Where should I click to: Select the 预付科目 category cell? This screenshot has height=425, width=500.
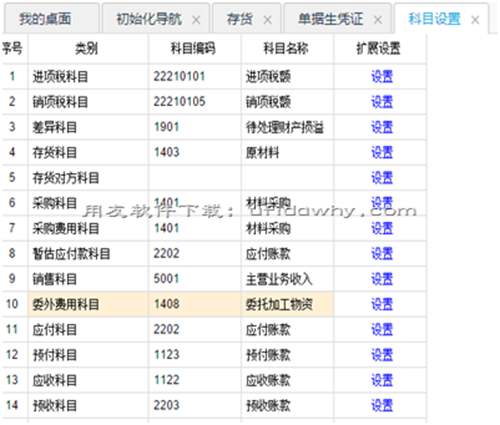click(x=88, y=355)
